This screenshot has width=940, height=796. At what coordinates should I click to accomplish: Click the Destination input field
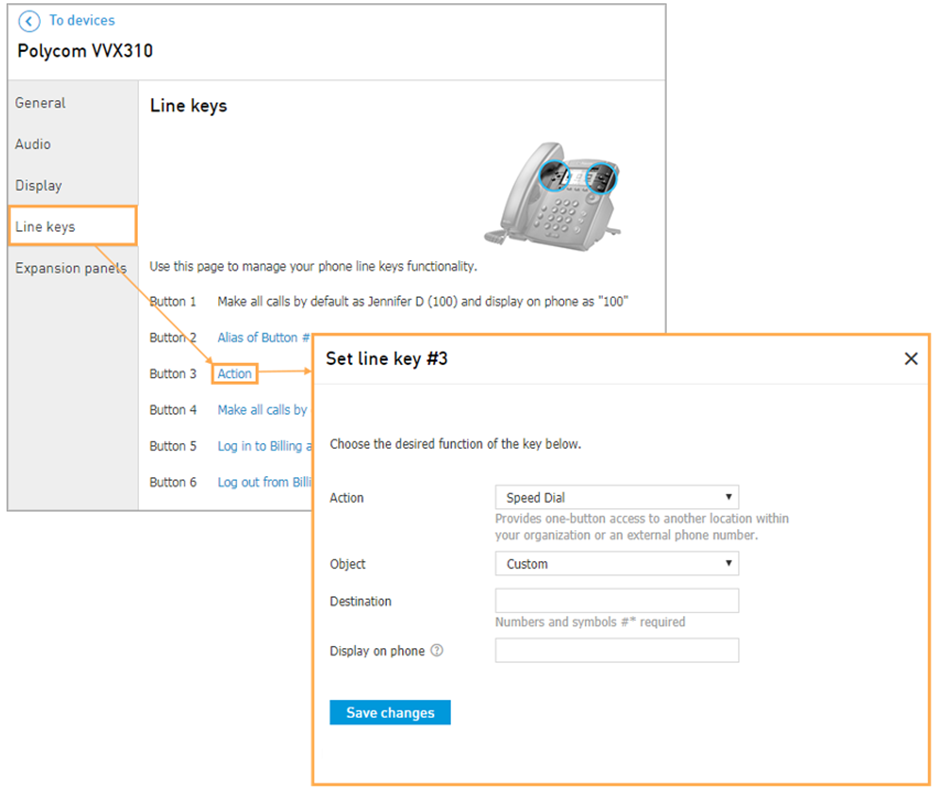click(617, 601)
